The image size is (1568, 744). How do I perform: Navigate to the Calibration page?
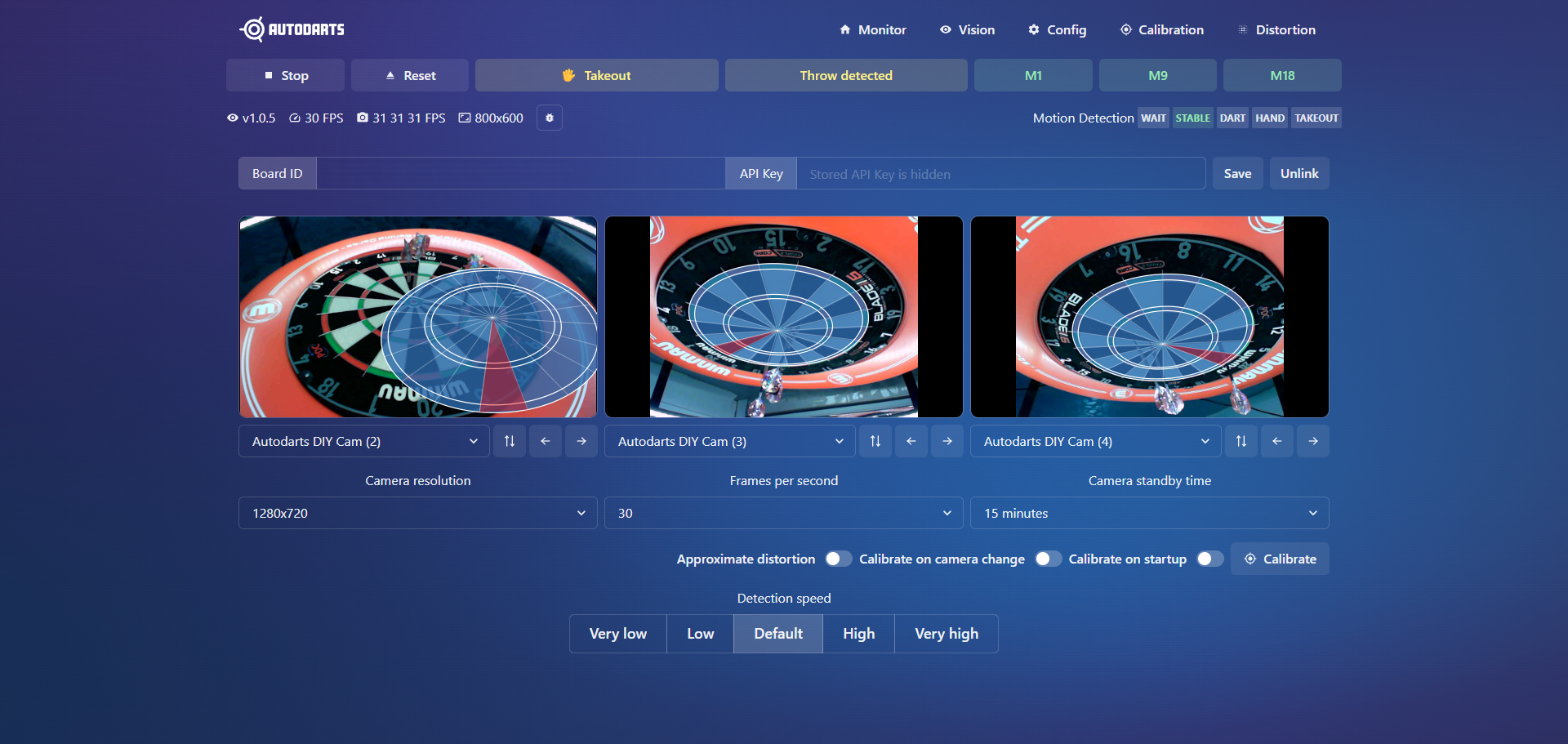point(1161,29)
